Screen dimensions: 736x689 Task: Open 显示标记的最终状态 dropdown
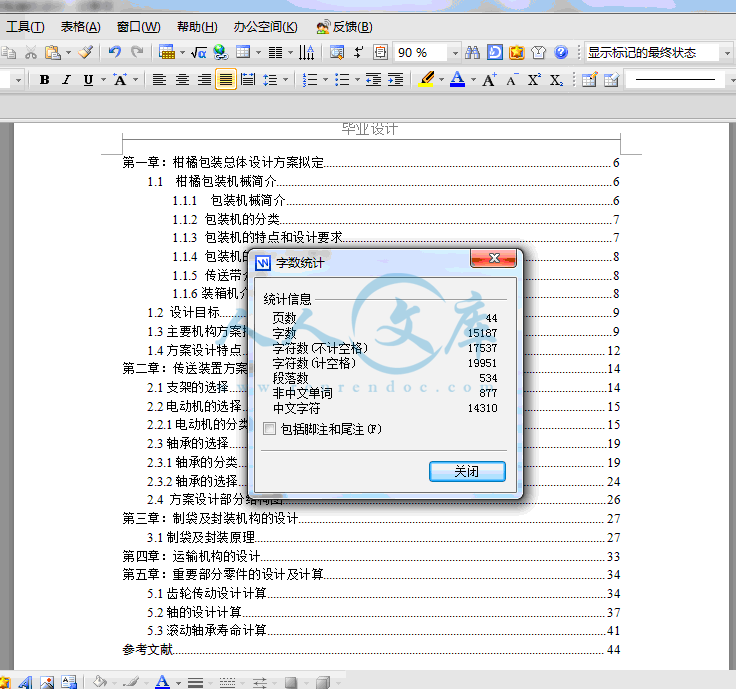[x=727, y=53]
